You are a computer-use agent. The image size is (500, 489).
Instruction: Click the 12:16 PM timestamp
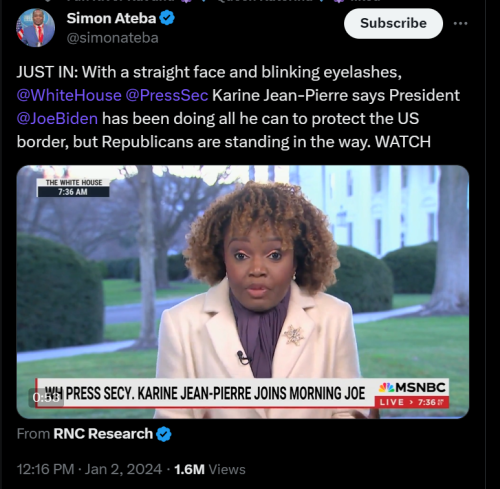click(x=45, y=469)
